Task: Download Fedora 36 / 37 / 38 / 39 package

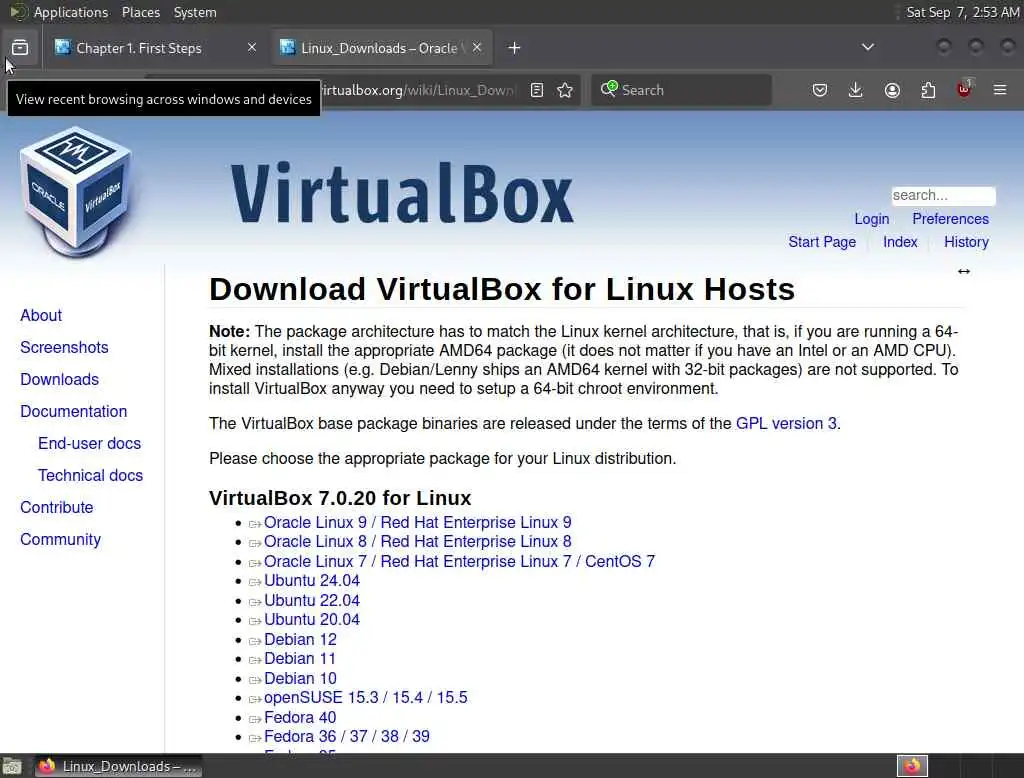Action: [347, 736]
